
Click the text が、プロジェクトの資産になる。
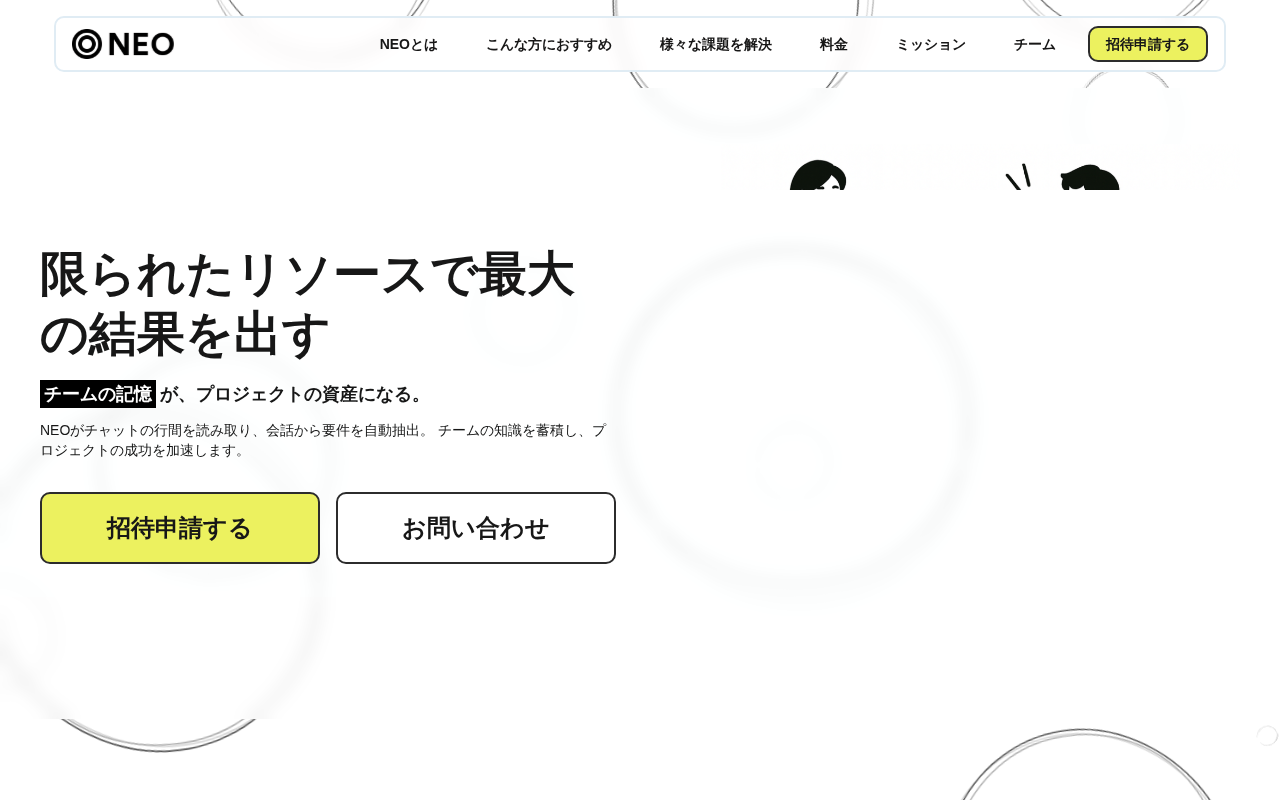pyautogui.click(x=295, y=394)
